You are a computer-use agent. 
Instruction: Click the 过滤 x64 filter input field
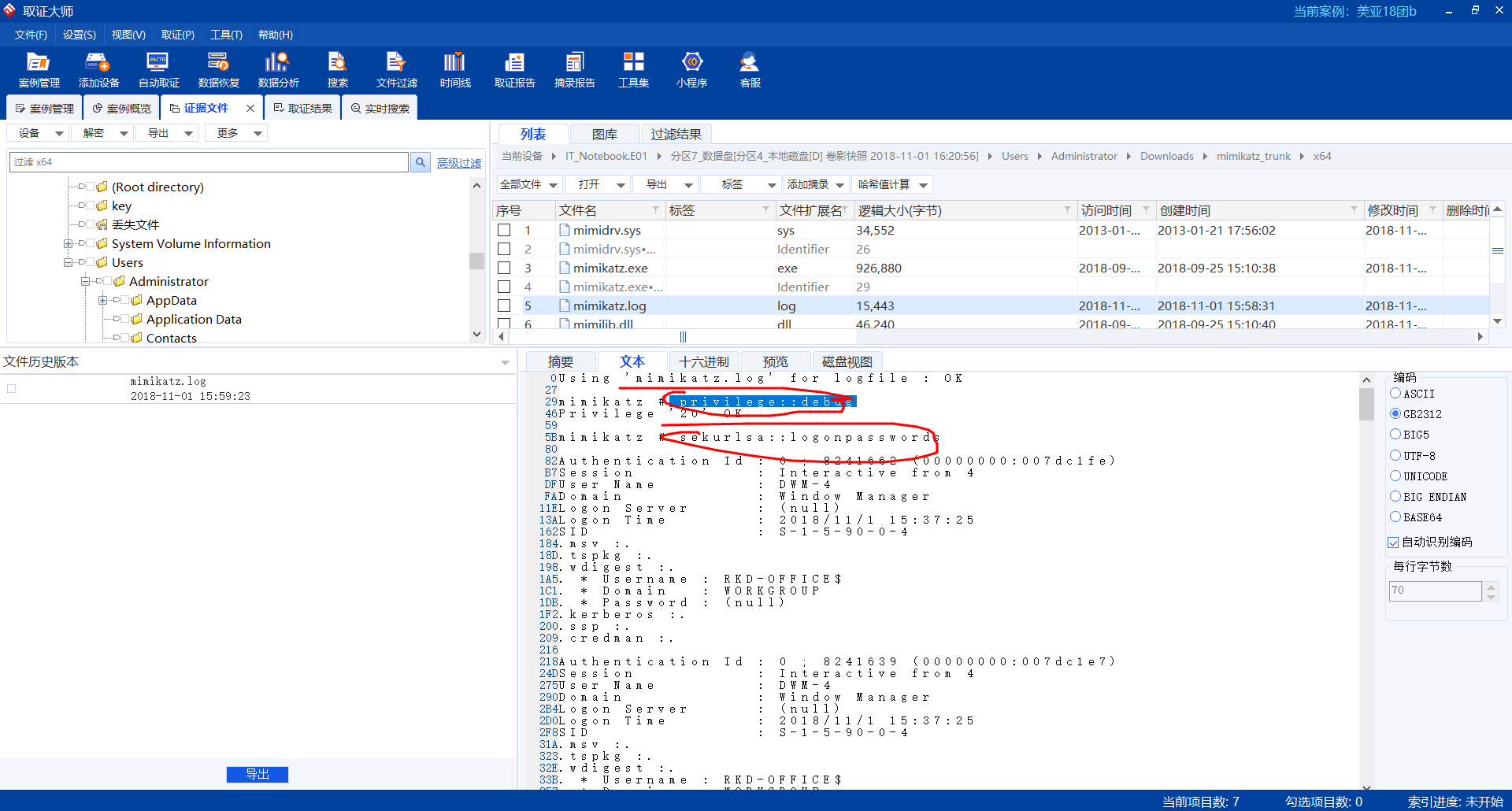[x=209, y=162]
